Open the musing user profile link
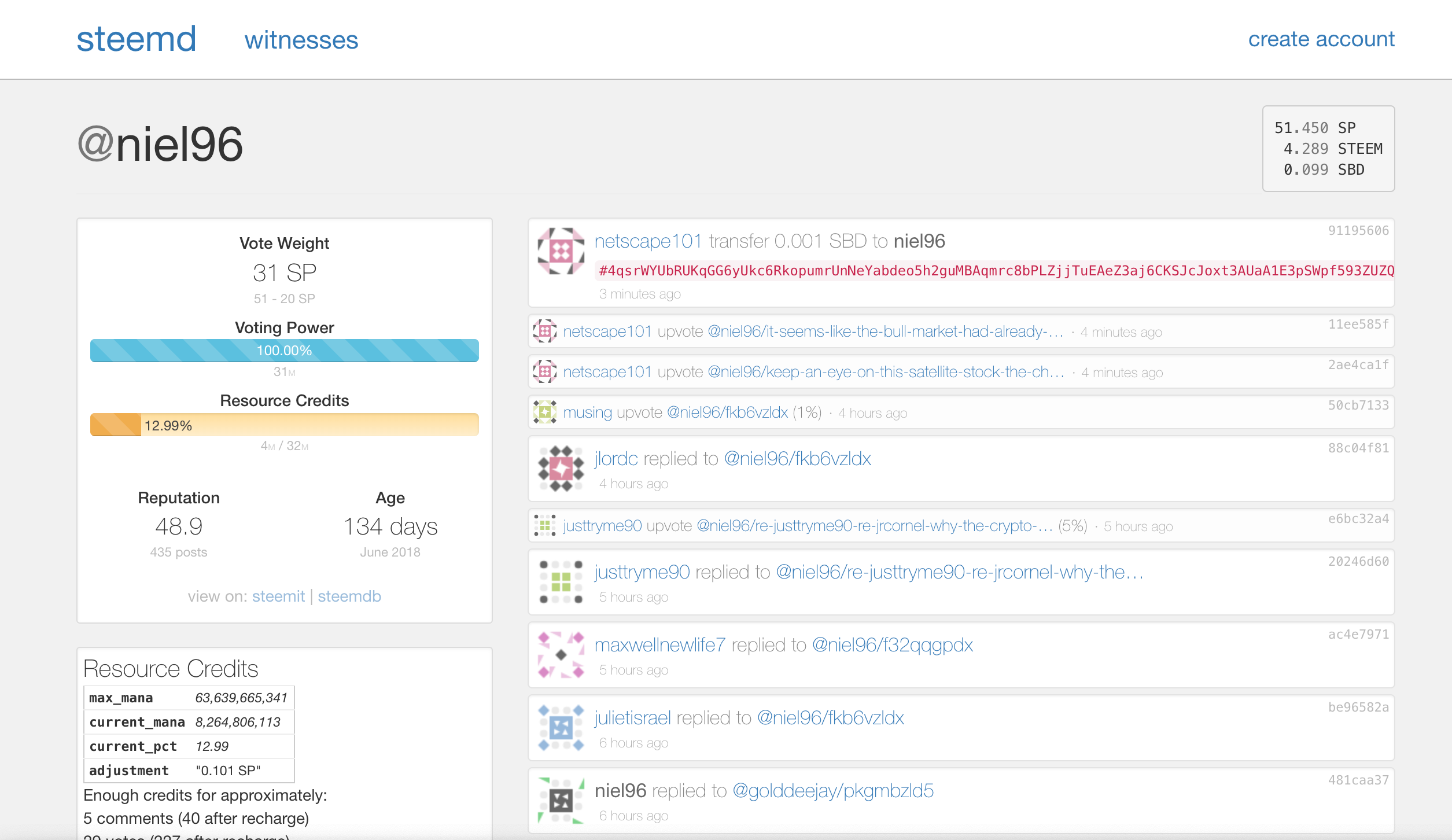 (x=588, y=412)
